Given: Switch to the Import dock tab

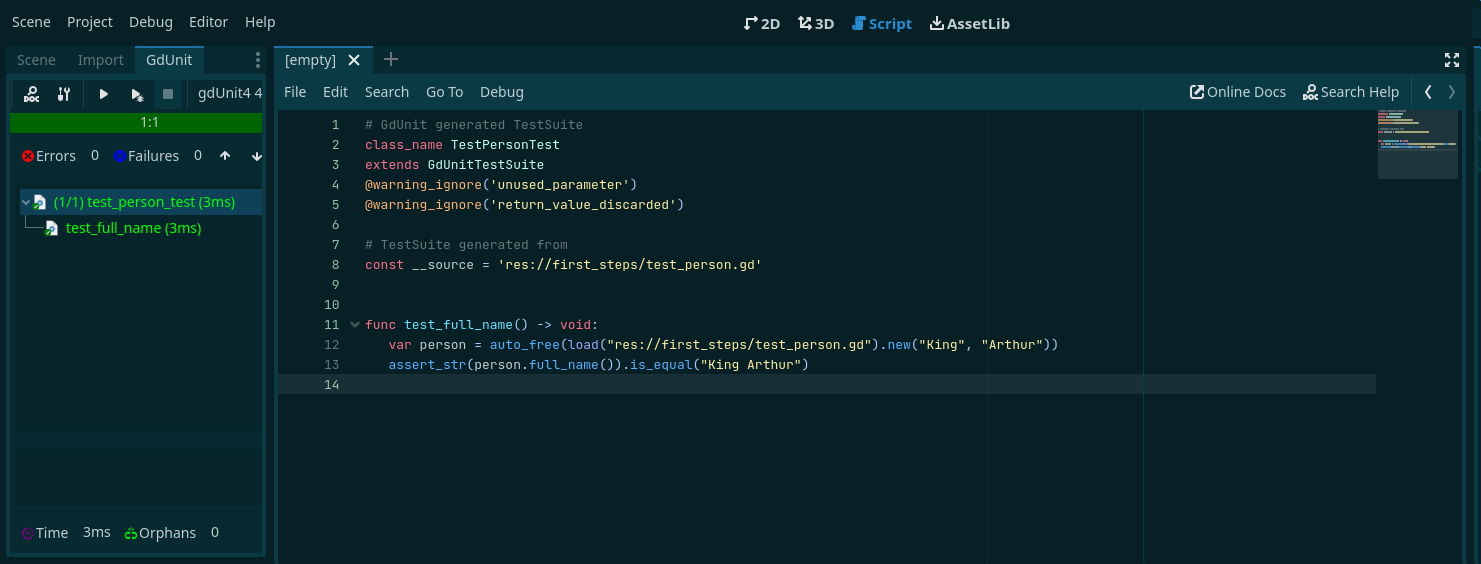Looking at the screenshot, I should (100, 60).
